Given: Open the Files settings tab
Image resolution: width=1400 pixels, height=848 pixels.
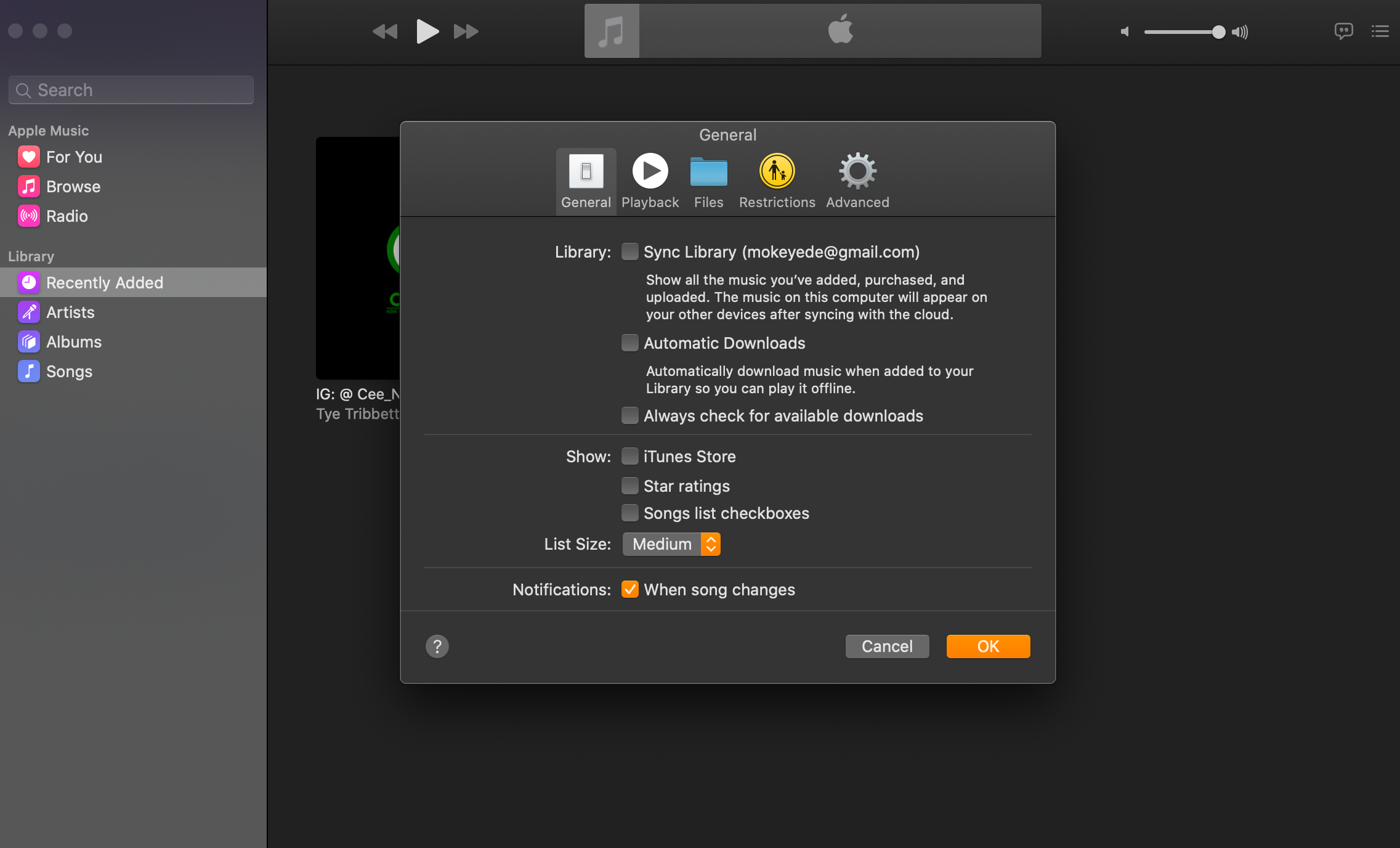Looking at the screenshot, I should (x=709, y=180).
